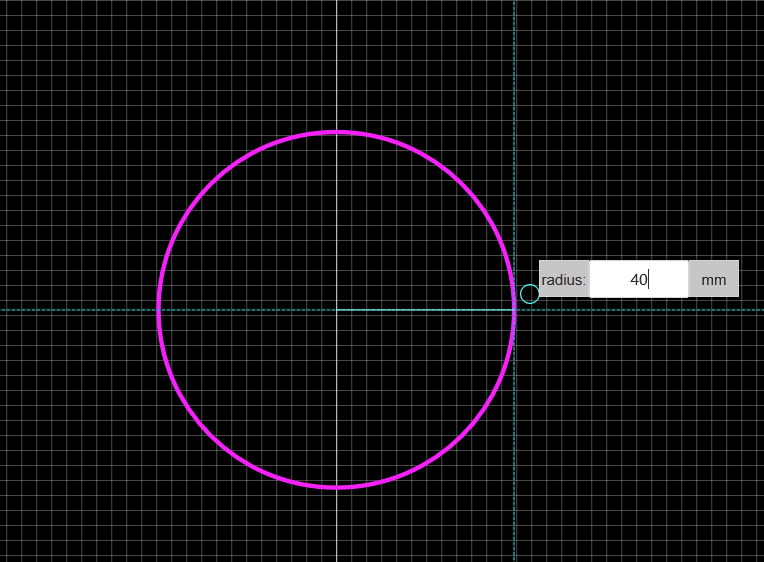The width and height of the screenshot is (764, 562).
Task: Select the topmost point of magenta circle
Action: [x=337, y=132]
